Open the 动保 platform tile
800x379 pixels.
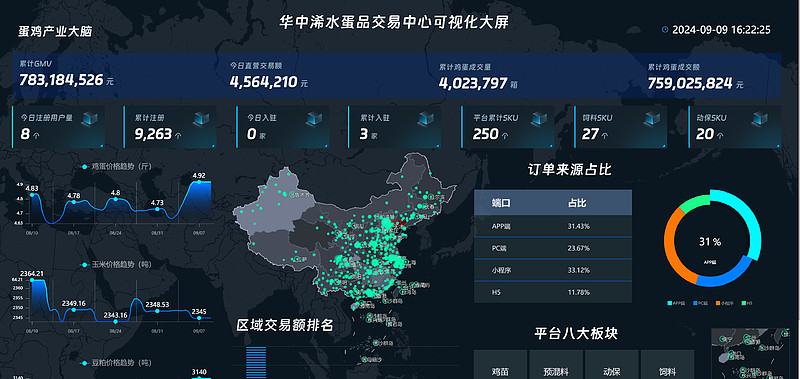tap(612, 365)
